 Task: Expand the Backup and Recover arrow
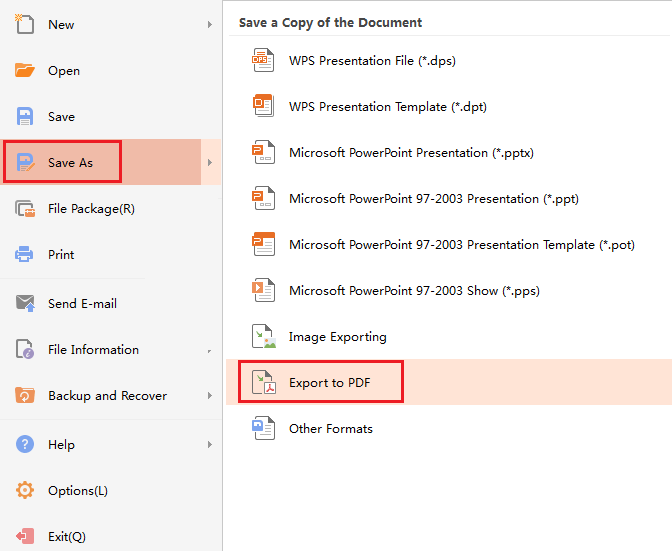coord(210,395)
